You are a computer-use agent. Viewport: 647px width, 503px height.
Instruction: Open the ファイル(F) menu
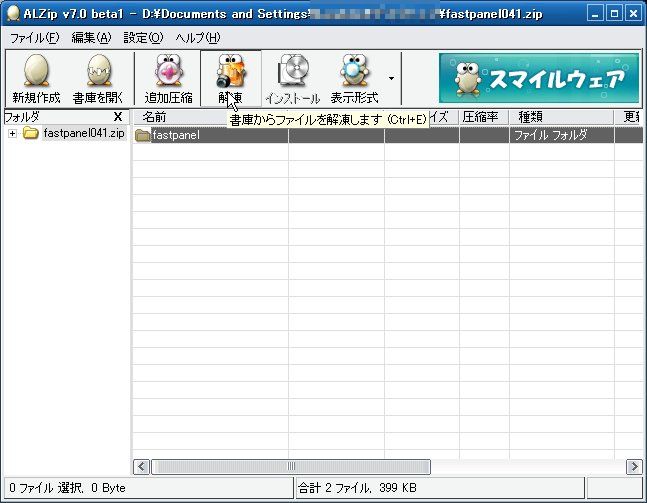coord(35,38)
